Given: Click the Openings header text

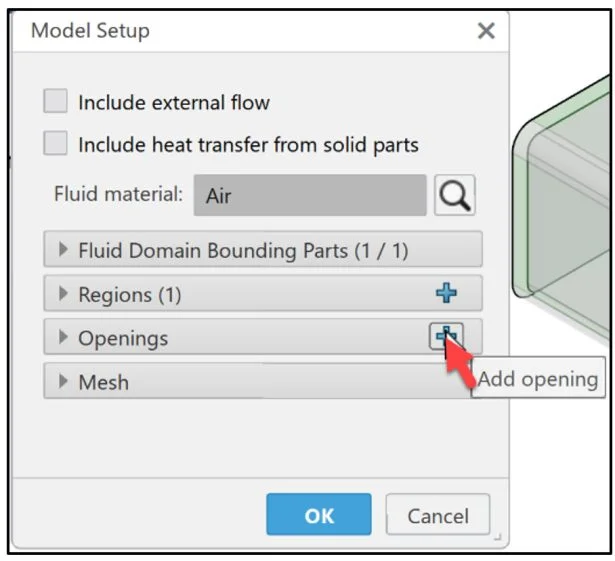Looking at the screenshot, I should click(123, 338).
